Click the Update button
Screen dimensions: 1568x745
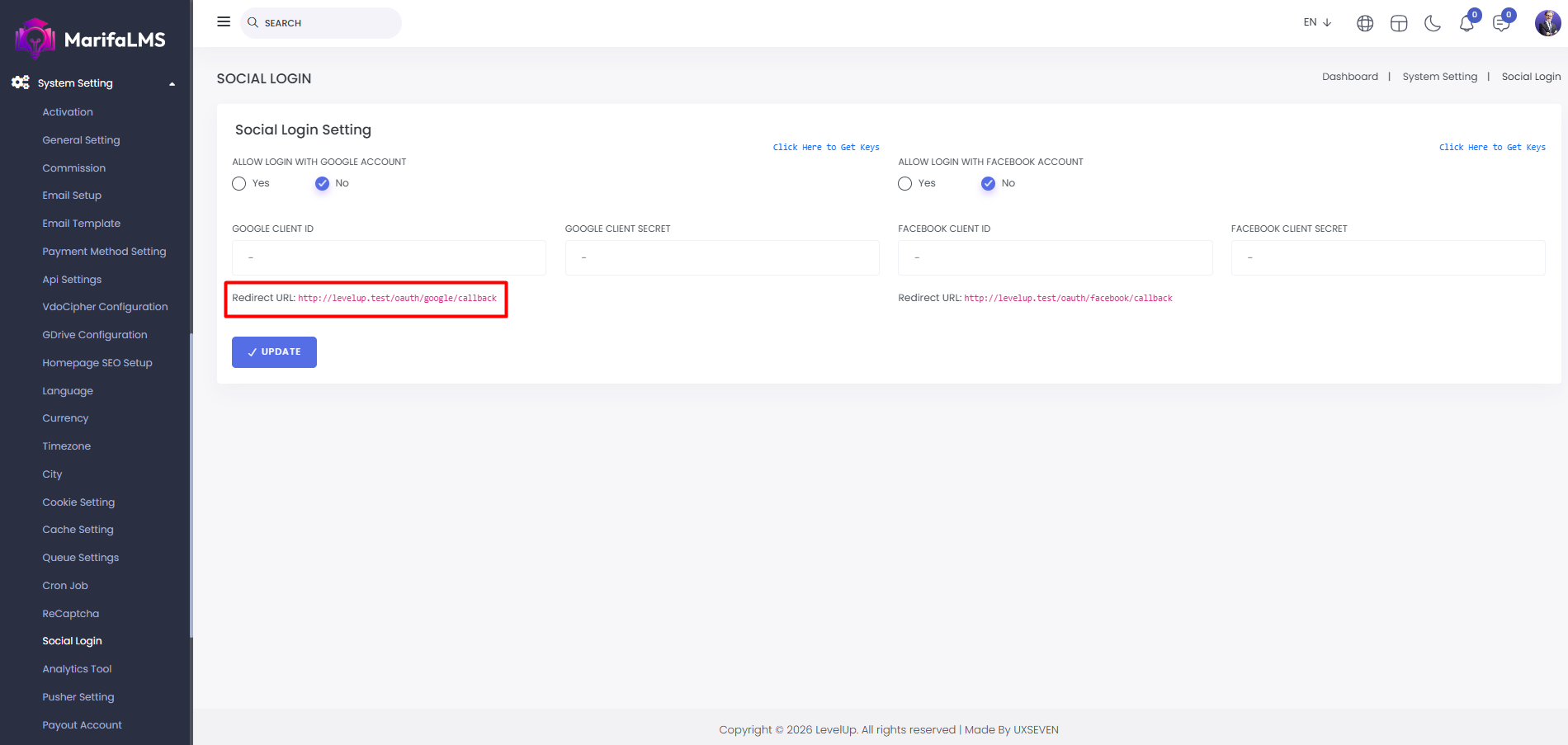tap(274, 352)
